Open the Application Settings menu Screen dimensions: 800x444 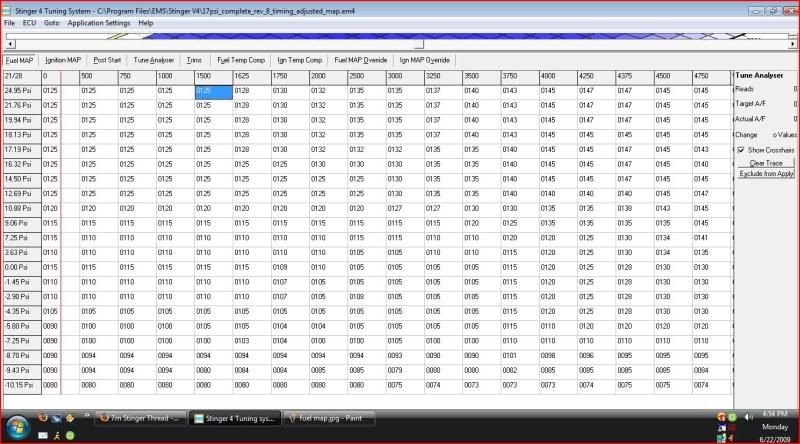pyautogui.click(x=98, y=23)
